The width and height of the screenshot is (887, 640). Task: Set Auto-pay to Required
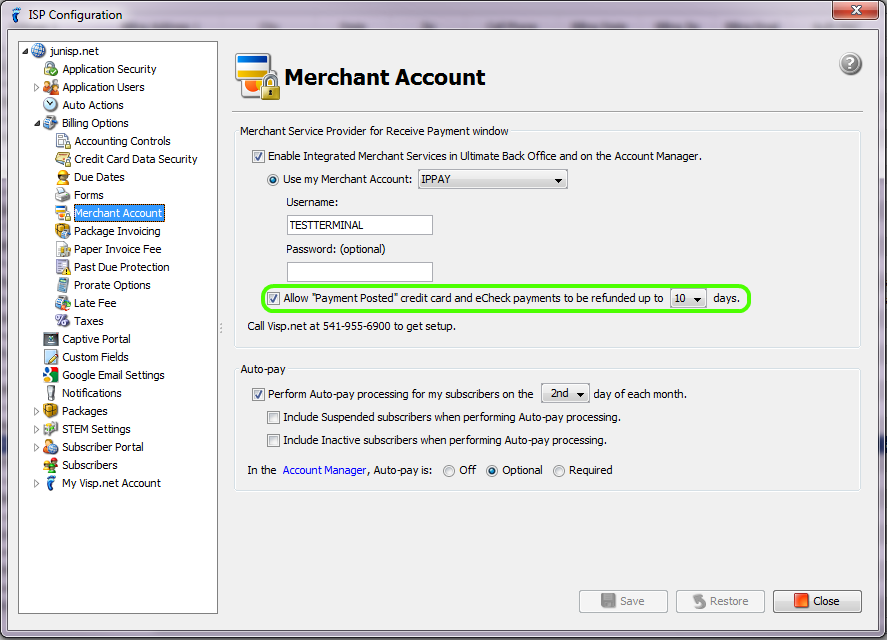[559, 471]
